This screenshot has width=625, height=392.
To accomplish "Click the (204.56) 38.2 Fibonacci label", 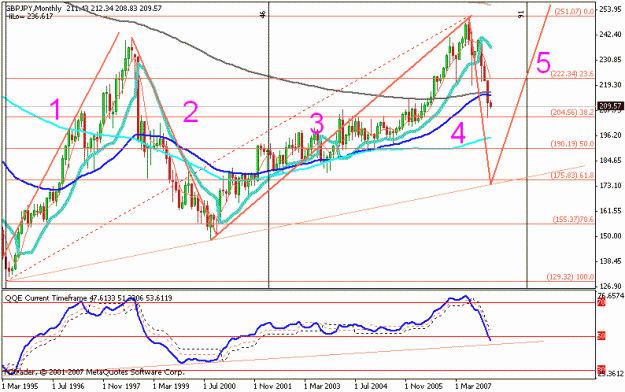I will [x=572, y=112].
